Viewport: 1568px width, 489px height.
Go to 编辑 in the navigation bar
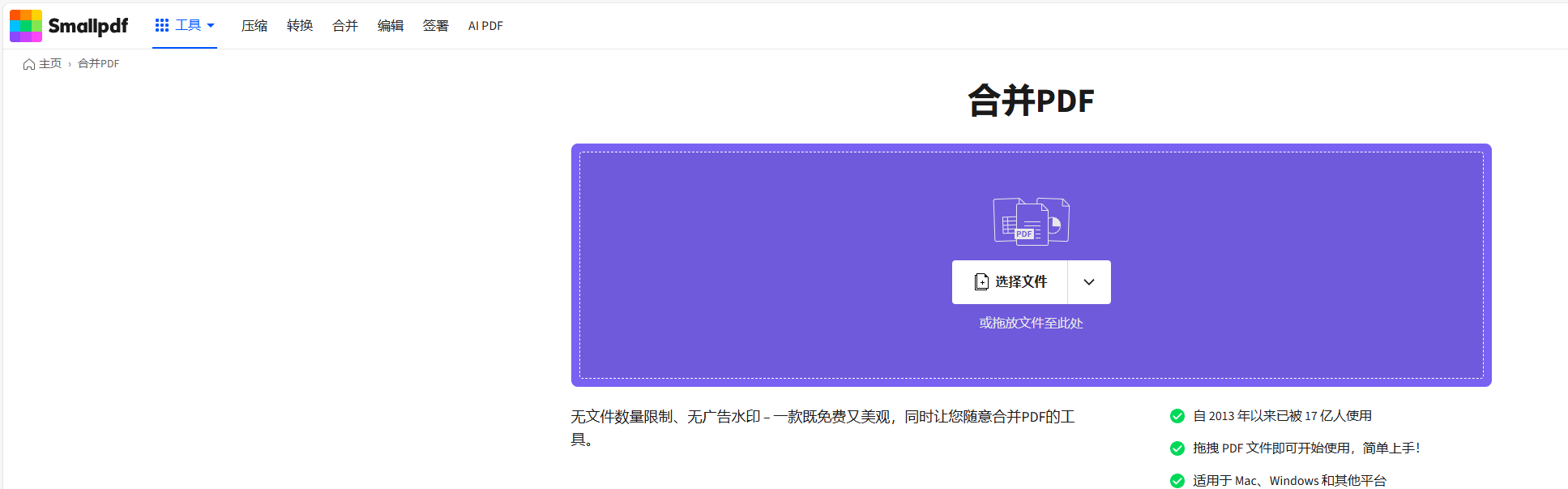pyautogui.click(x=391, y=26)
